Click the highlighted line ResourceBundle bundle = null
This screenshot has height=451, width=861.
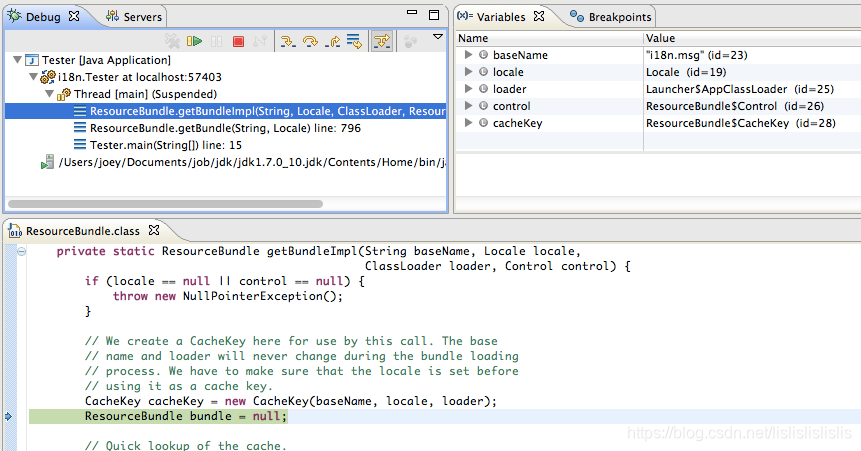tap(186, 416)
